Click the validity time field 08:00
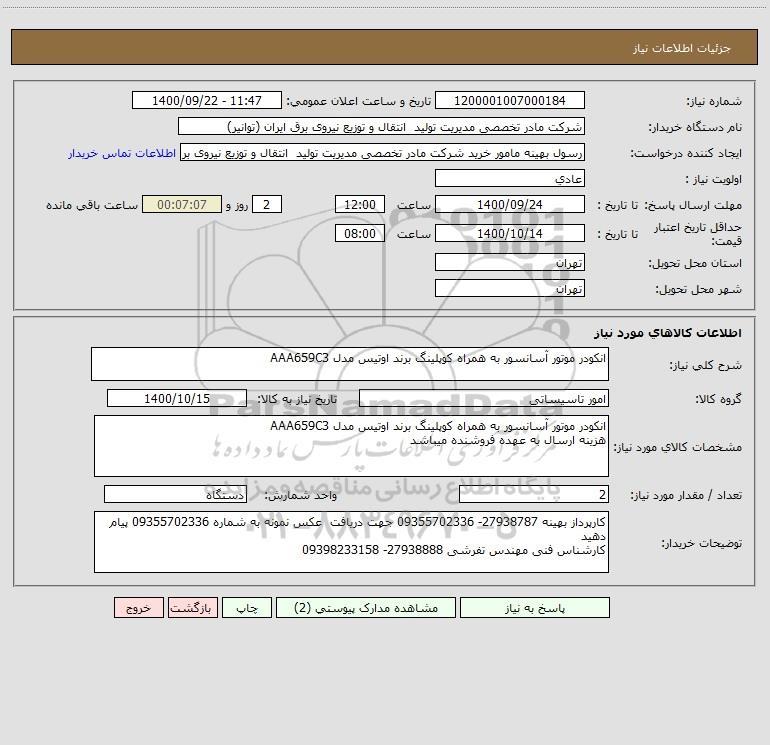Screen dimensions: 770x745 point(359,233)
